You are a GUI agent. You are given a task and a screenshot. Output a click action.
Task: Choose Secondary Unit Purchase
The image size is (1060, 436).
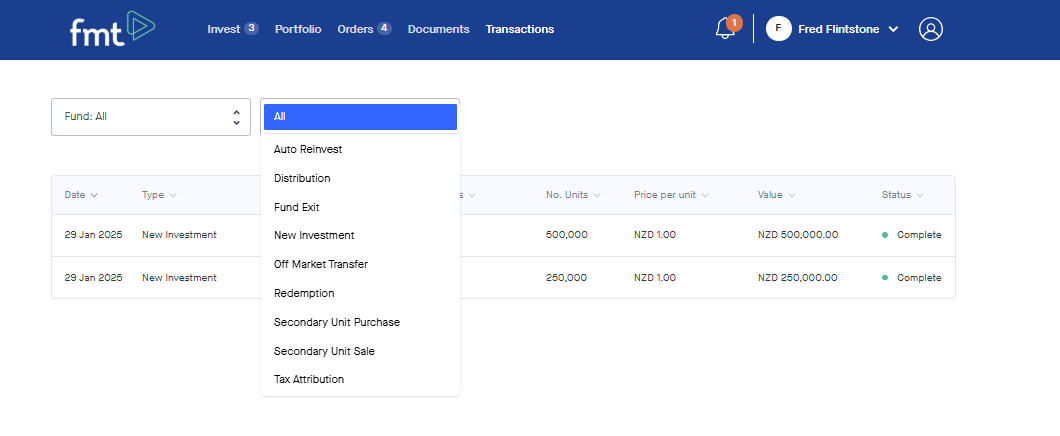point(337,322)
